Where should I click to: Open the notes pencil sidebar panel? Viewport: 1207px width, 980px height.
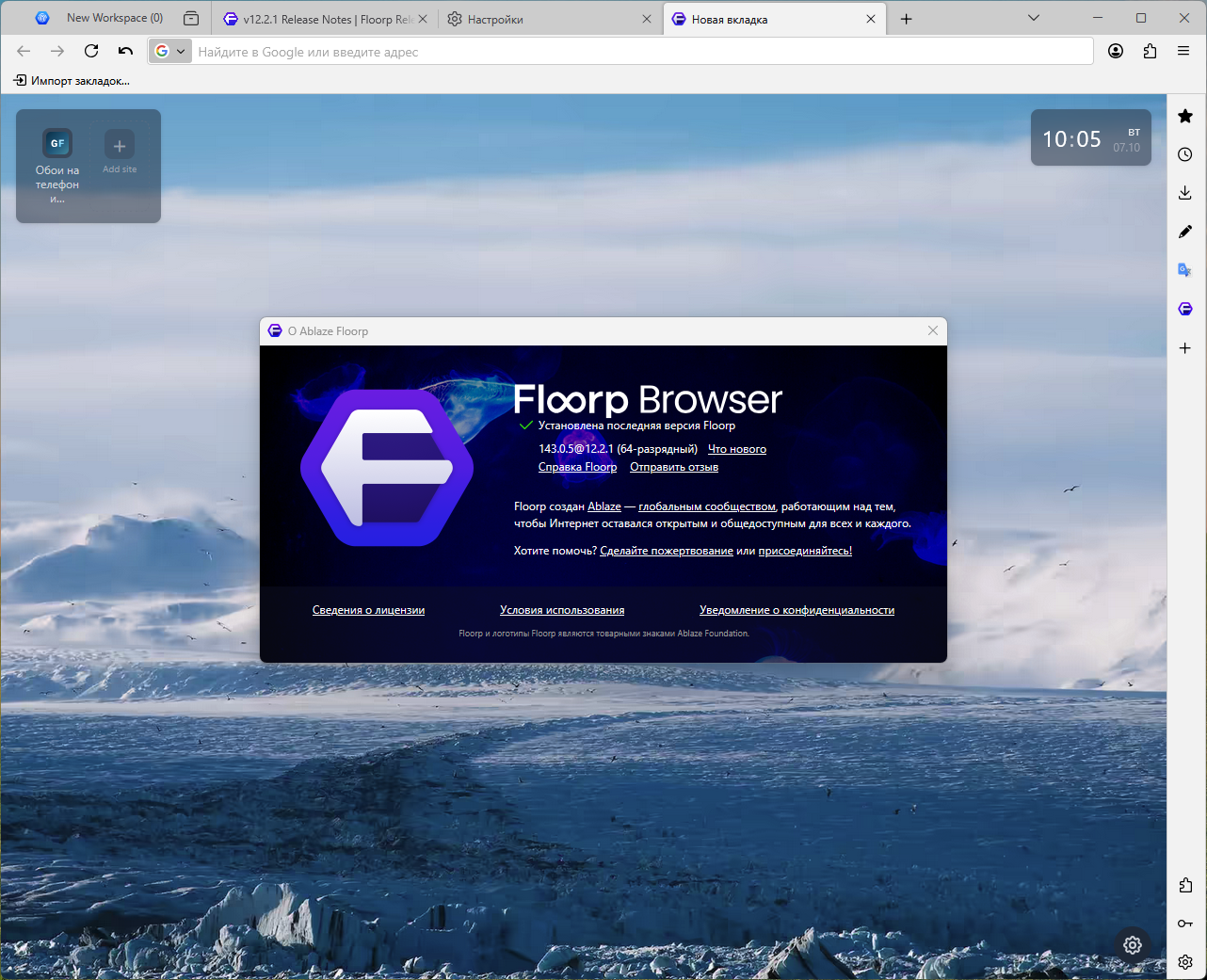click(x=1185, y=232)
